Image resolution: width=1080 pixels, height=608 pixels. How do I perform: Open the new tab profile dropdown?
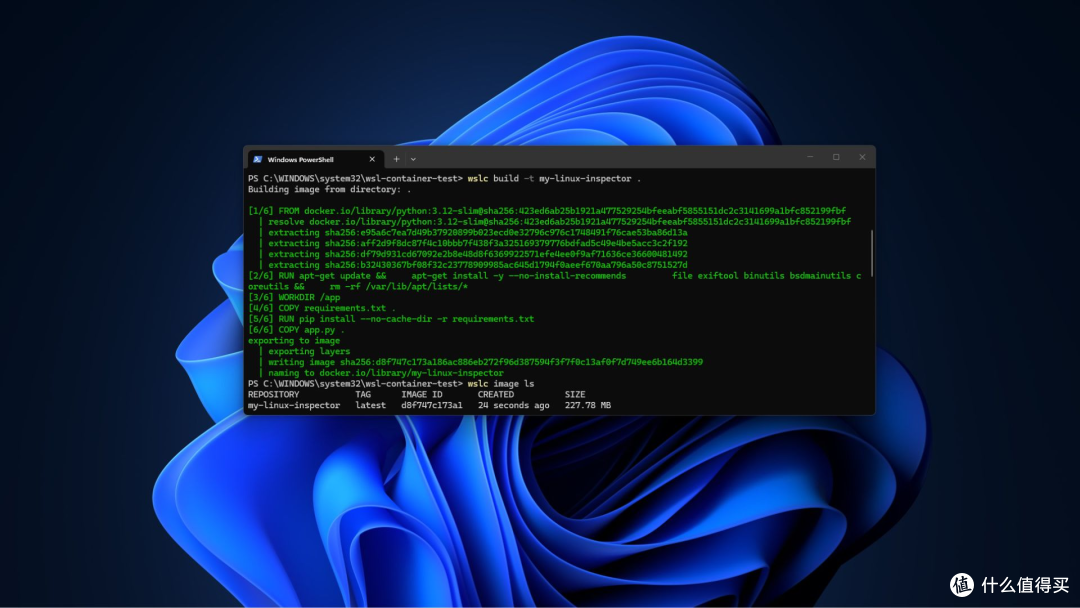(x=413, y=159)
